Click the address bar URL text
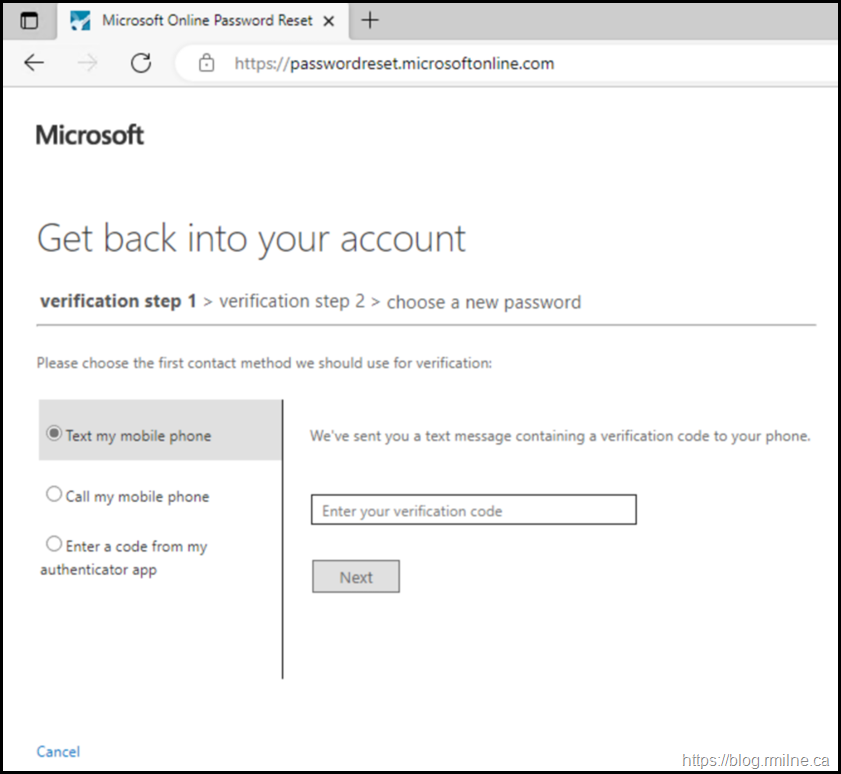This screenshot has width=841, height=774. point(394,63)
